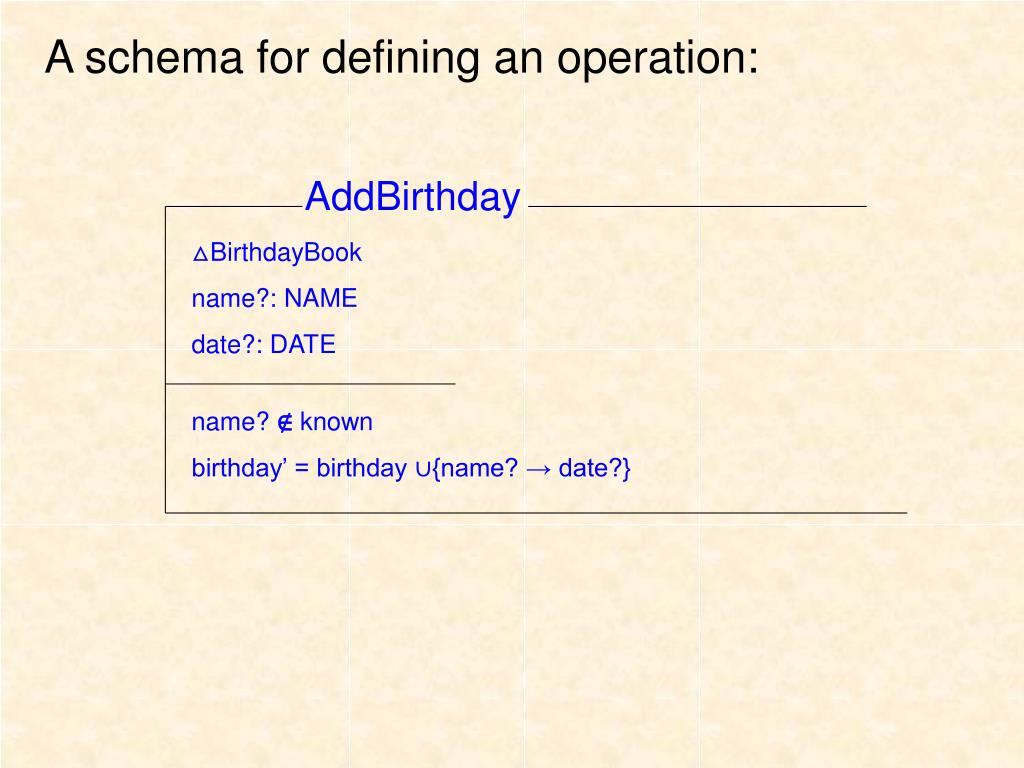
Task: Click the top border line right of AddBirthday
Action: point(697,206)
